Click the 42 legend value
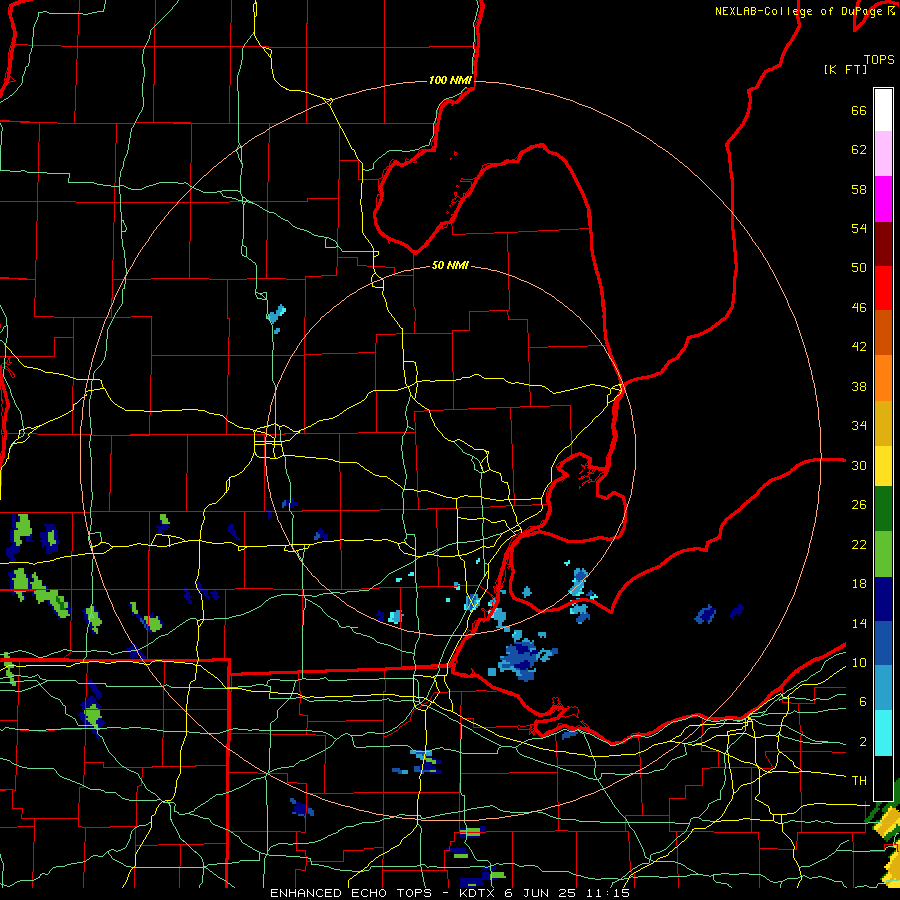 pos(859,347)
